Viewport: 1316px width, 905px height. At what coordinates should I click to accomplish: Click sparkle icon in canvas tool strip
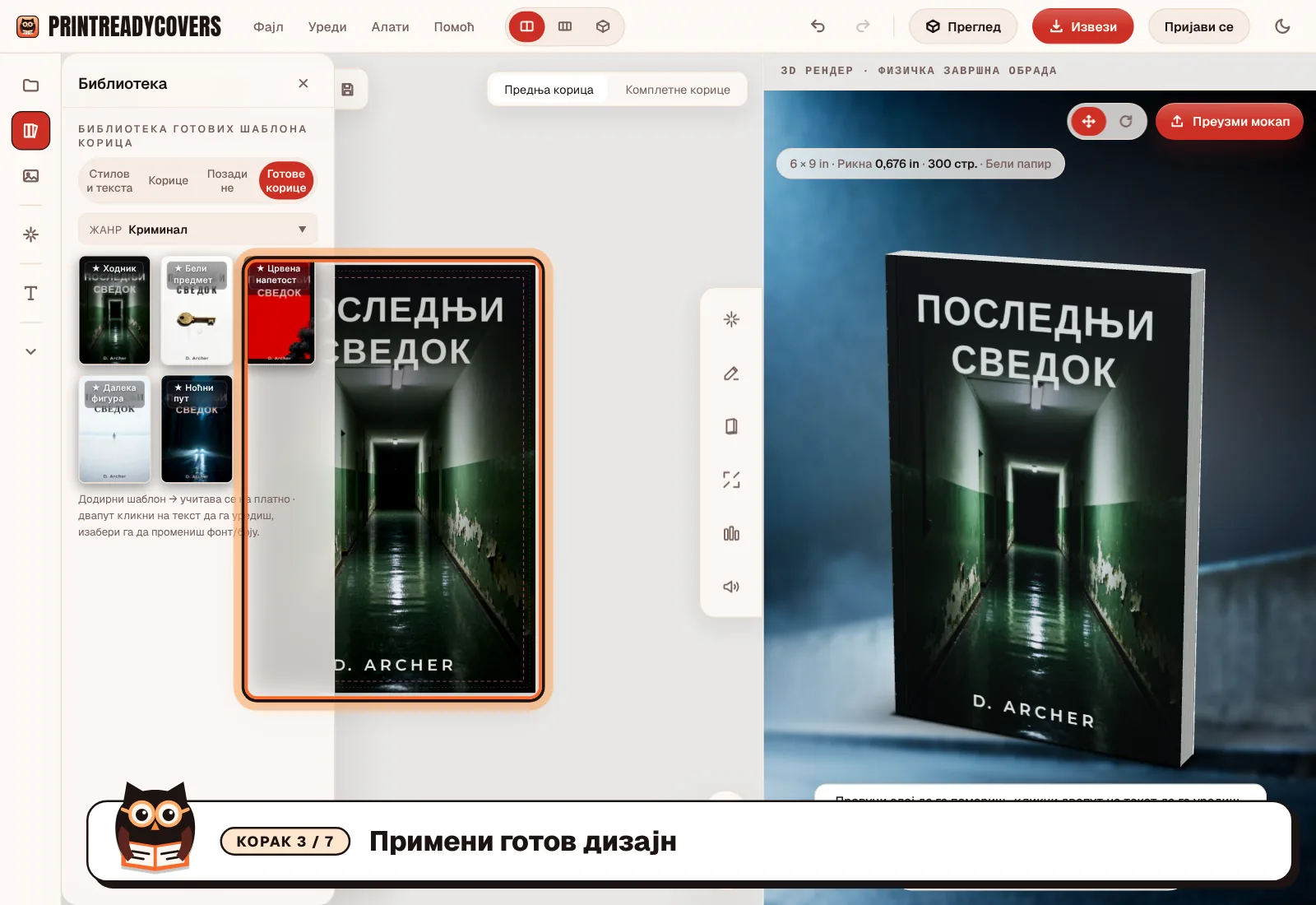coord(731,319)
